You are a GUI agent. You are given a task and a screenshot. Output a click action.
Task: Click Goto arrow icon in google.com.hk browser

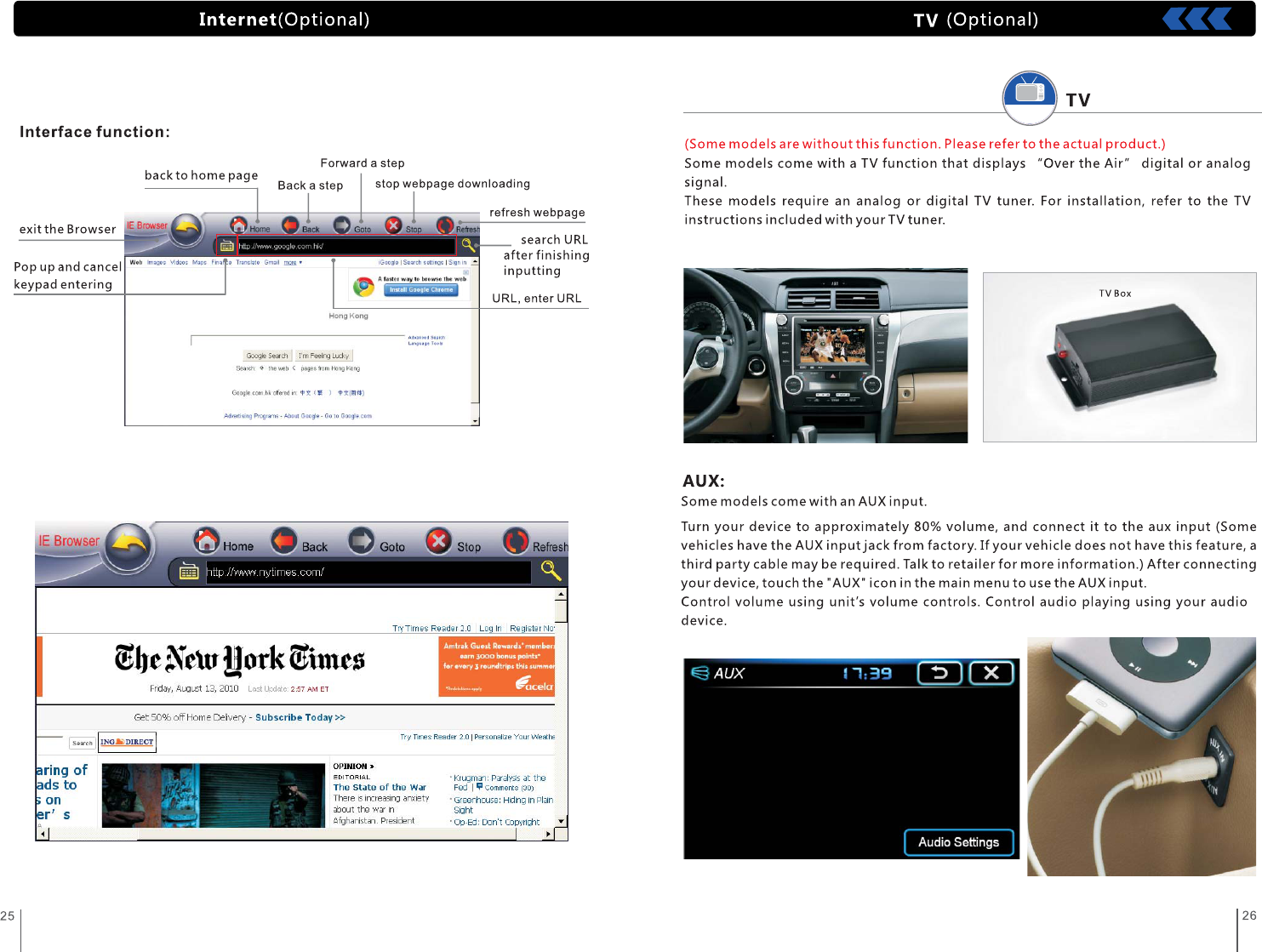pyautogui.click(x=341, y=225)
